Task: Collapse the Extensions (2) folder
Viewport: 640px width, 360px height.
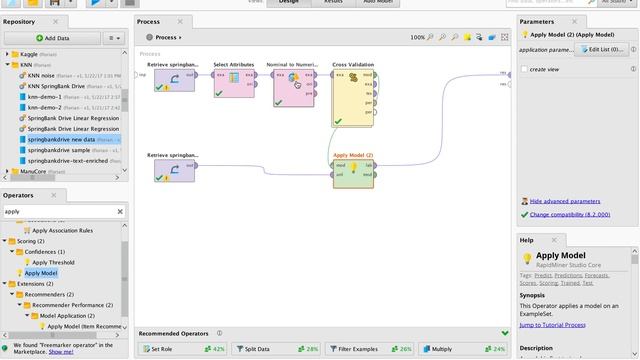Action: pos(4,283)
